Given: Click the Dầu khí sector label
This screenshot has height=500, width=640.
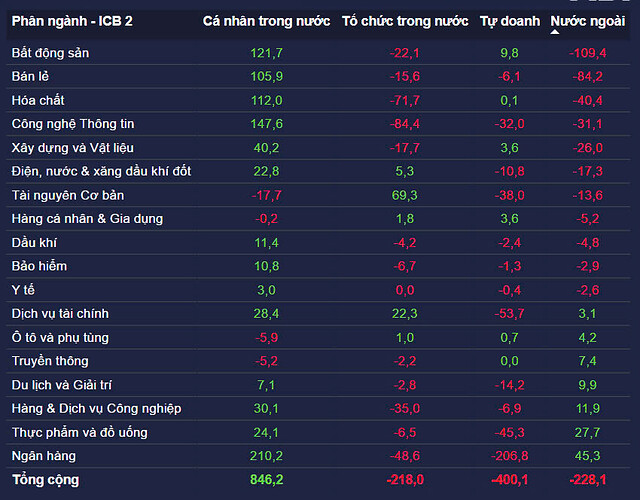Looking at the screenshot, I should [34, 242].
